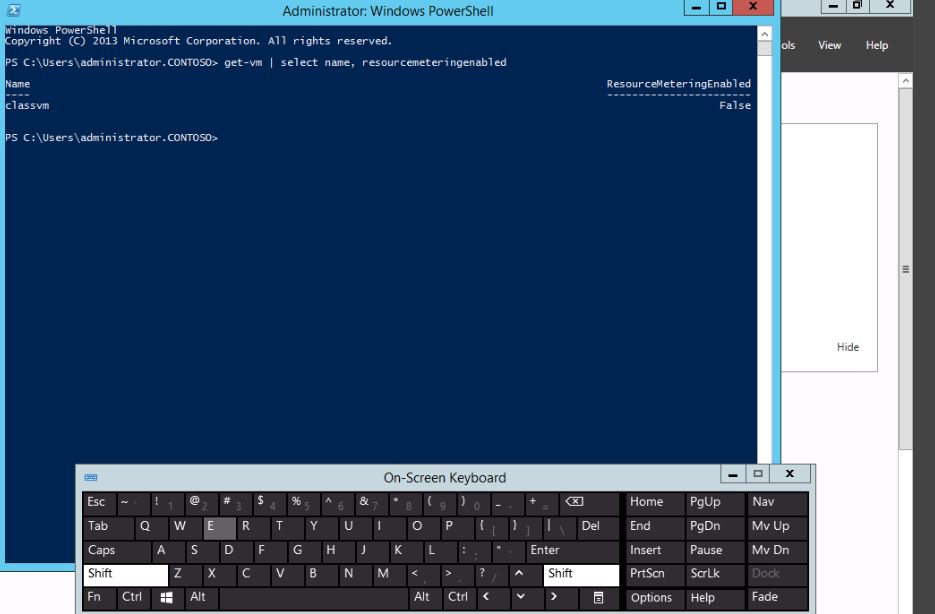The height and width of the screenshot is (614, 935).
Task: Tap the PgDn key
Action: [714, 526]
